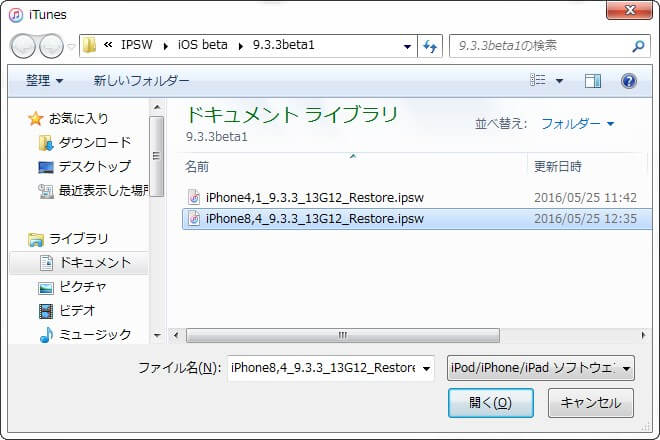Click the search magnifier icon

click(639, 46)
